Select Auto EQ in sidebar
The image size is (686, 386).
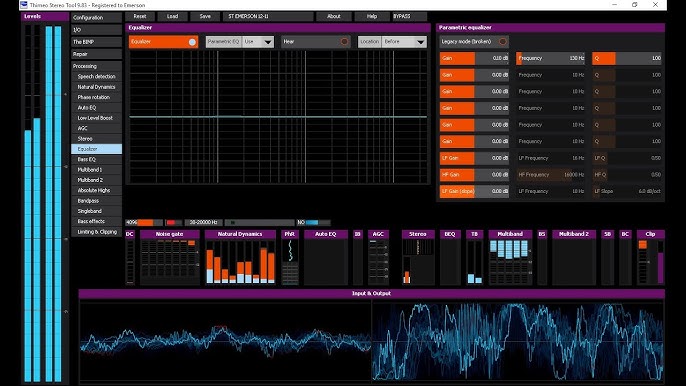tap(96, 108)
